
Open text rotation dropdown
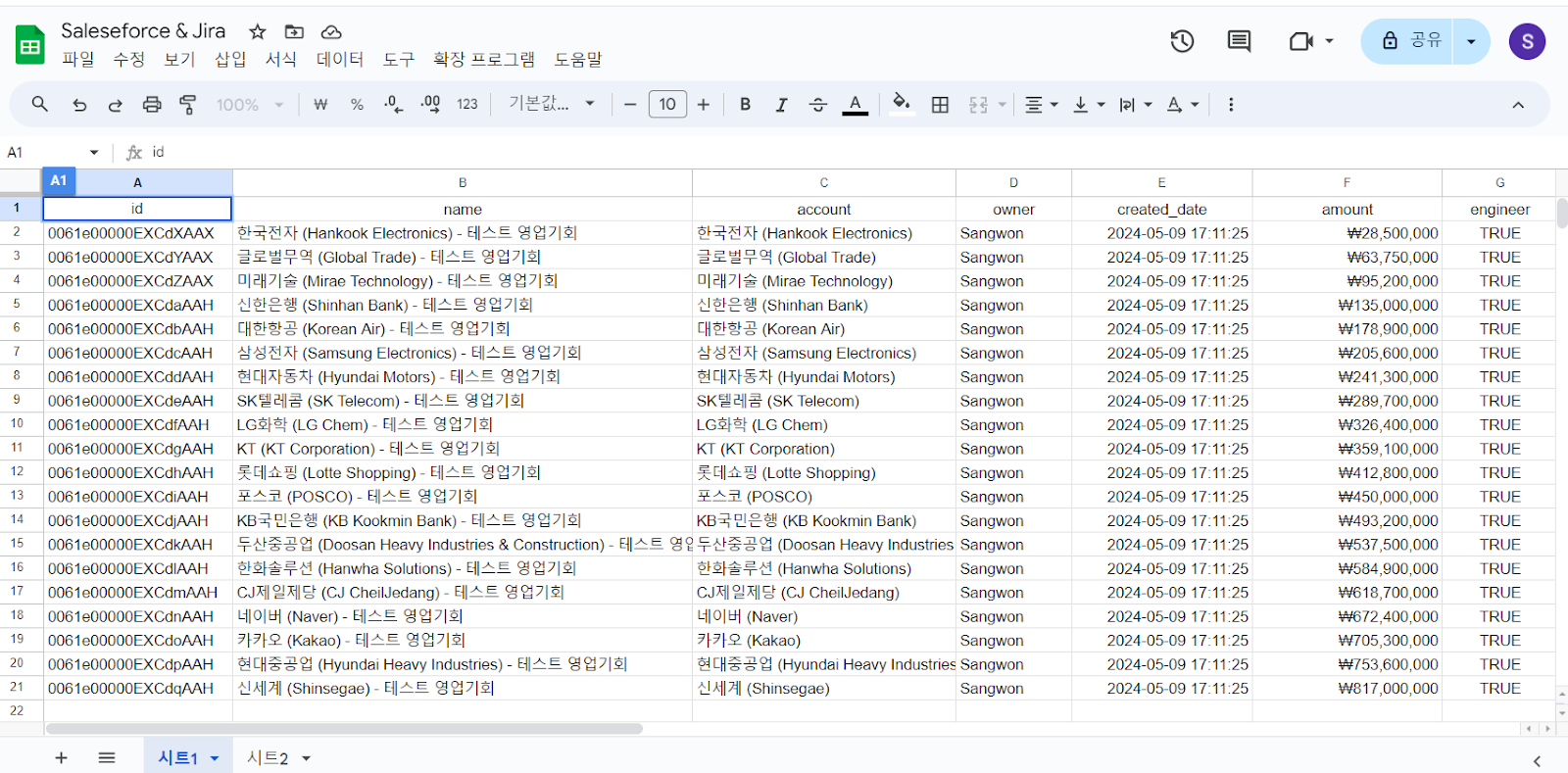coord(1183,105)
